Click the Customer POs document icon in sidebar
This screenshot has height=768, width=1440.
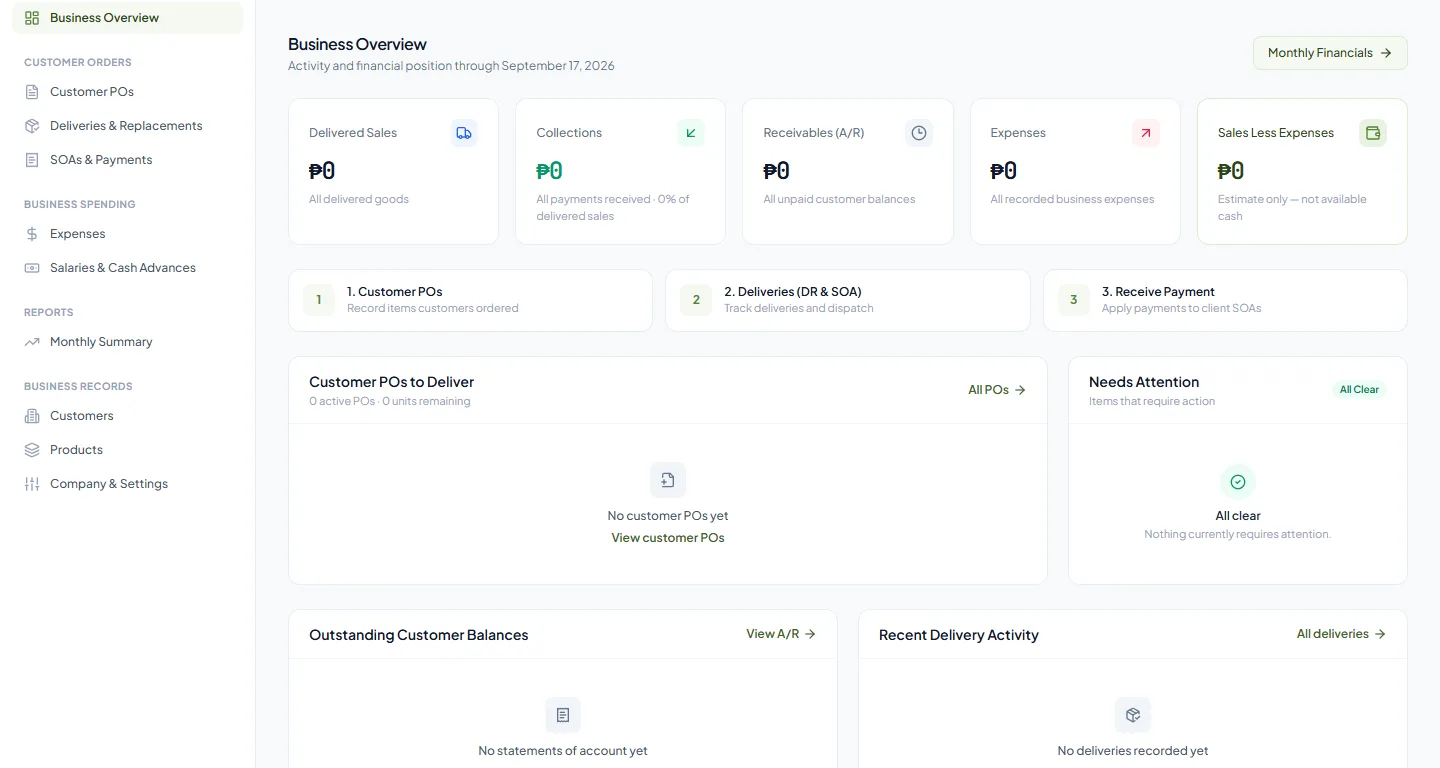(32, 92)
